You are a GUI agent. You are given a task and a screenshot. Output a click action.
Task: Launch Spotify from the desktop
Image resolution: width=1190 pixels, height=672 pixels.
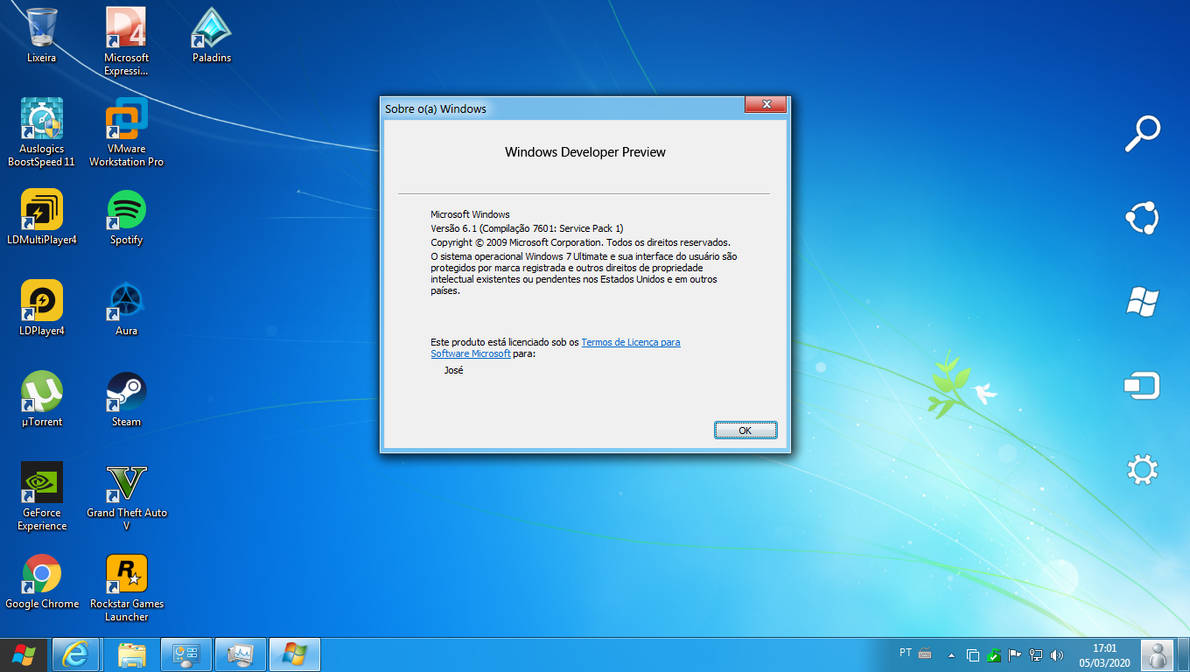(126, 217)
